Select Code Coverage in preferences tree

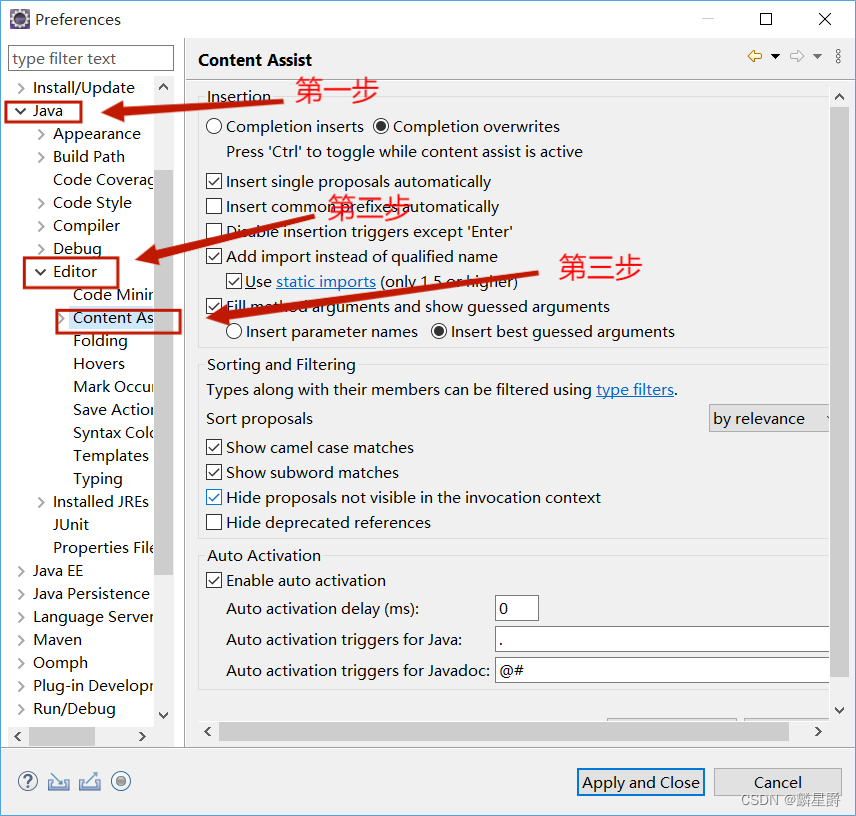click(103, 180)
